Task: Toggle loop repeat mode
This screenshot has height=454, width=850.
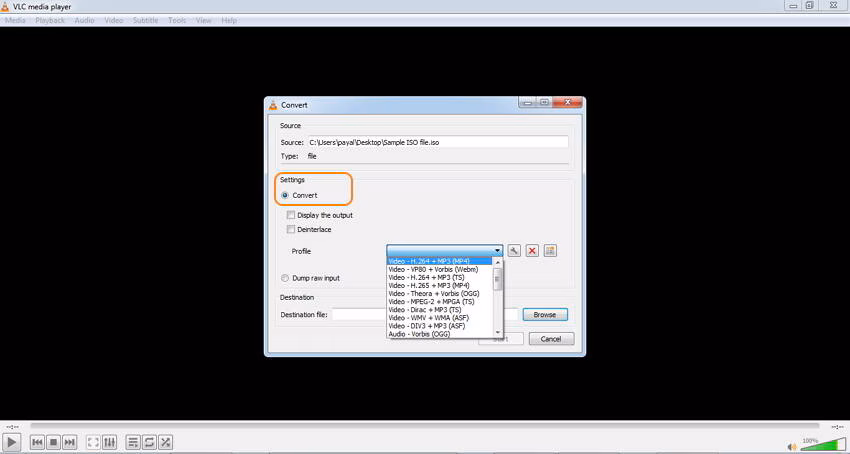Action: pyautogui.click(x=149, y=442)
